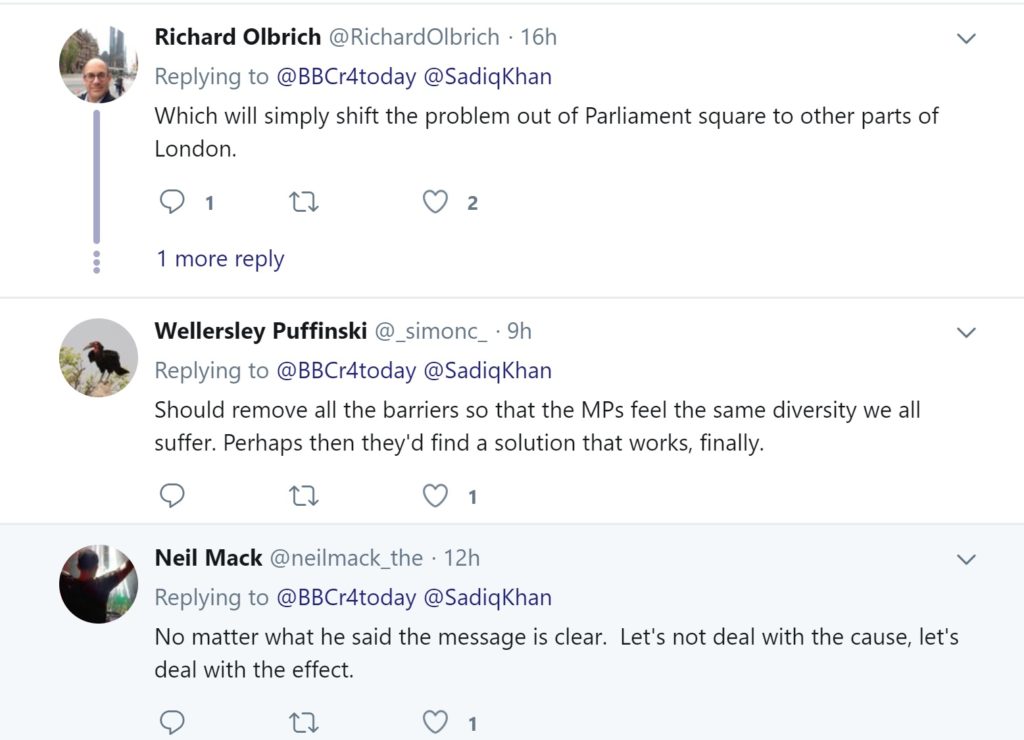This screenshot has height=740, width=1024.
Task: Show 1 more reply in thread
Action: click(x=220, y=259)
